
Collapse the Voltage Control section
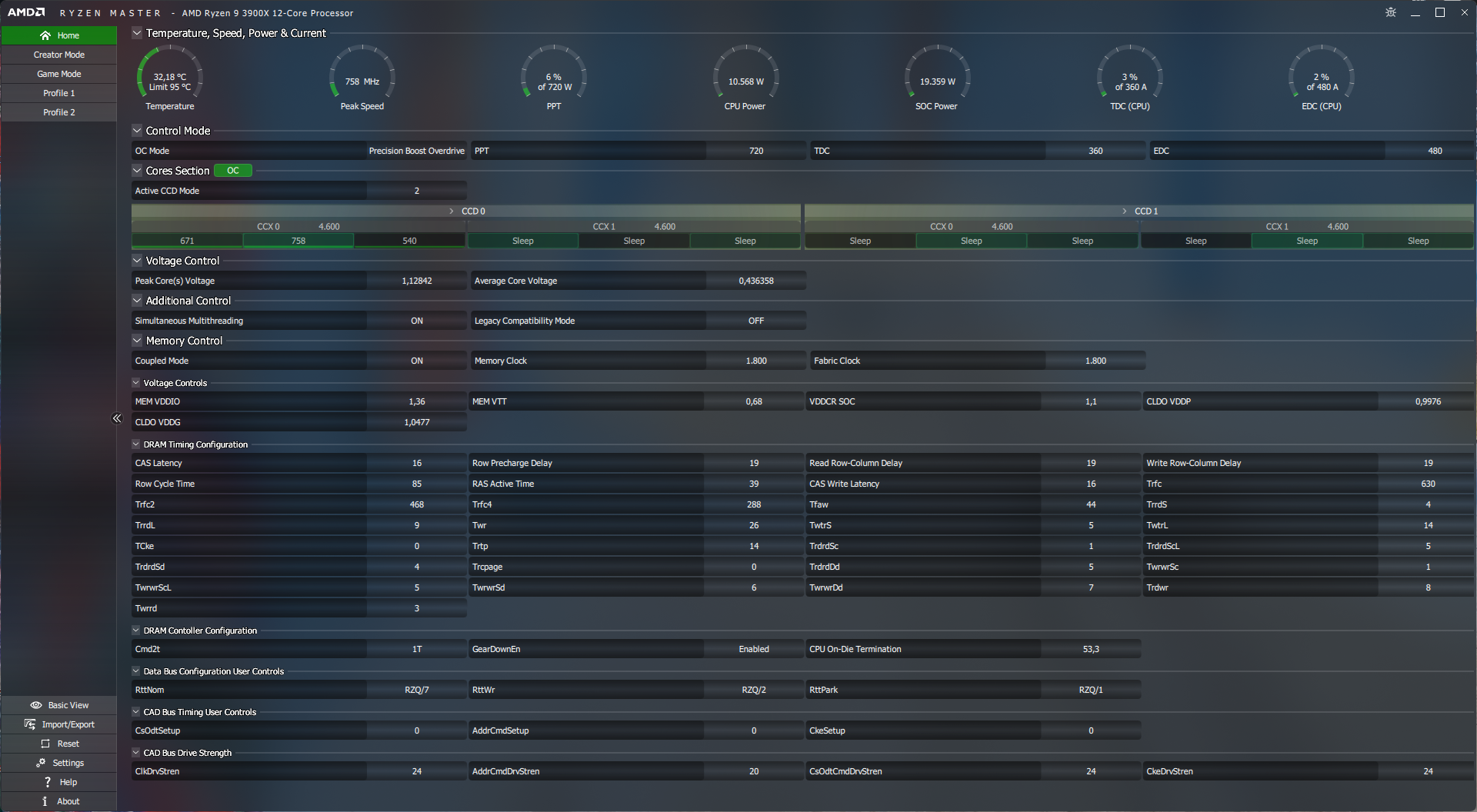pyautogui.click(x=136, y=261)
